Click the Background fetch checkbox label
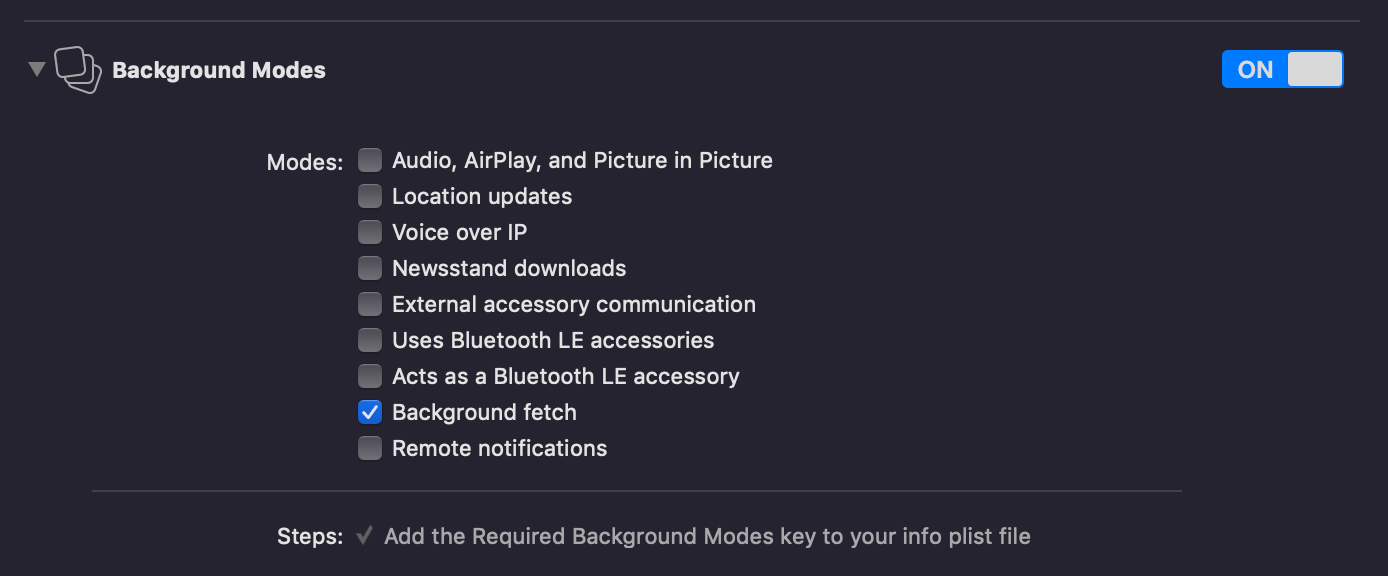 483,411
